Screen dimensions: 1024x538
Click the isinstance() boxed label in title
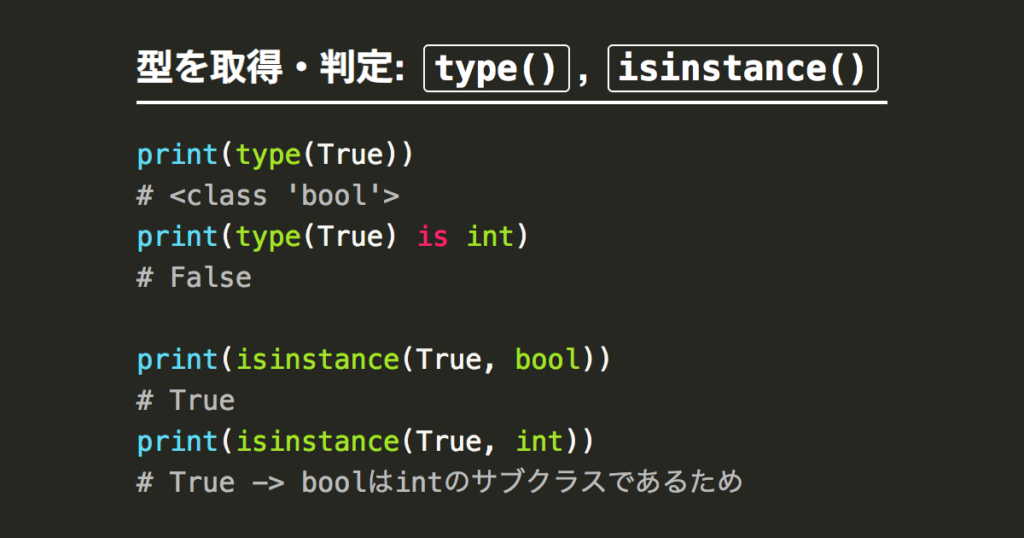(x=743, y=68)
